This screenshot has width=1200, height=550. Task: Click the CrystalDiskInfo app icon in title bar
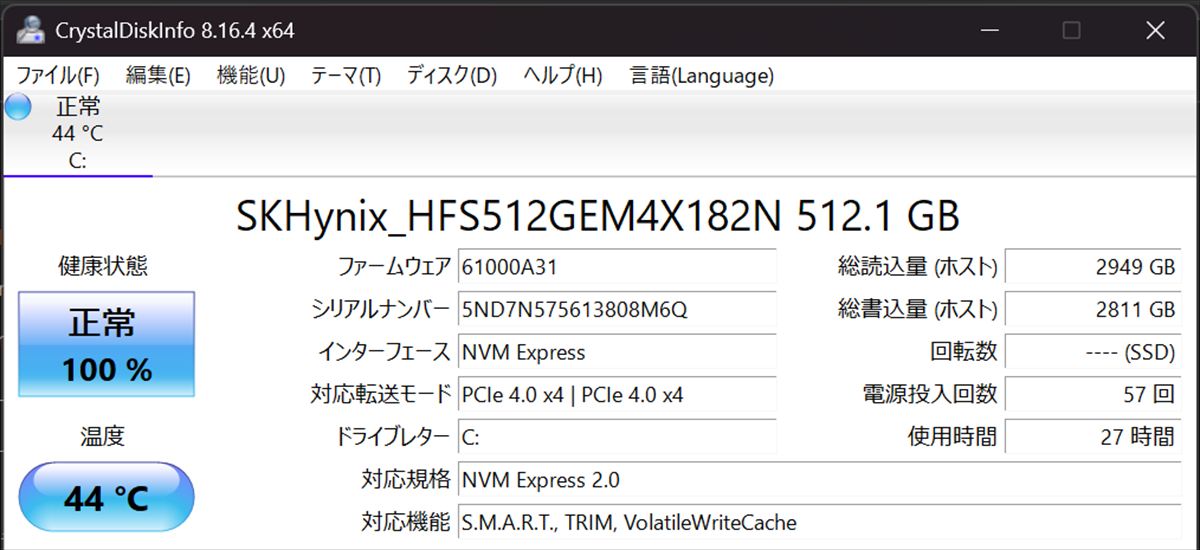30,30
